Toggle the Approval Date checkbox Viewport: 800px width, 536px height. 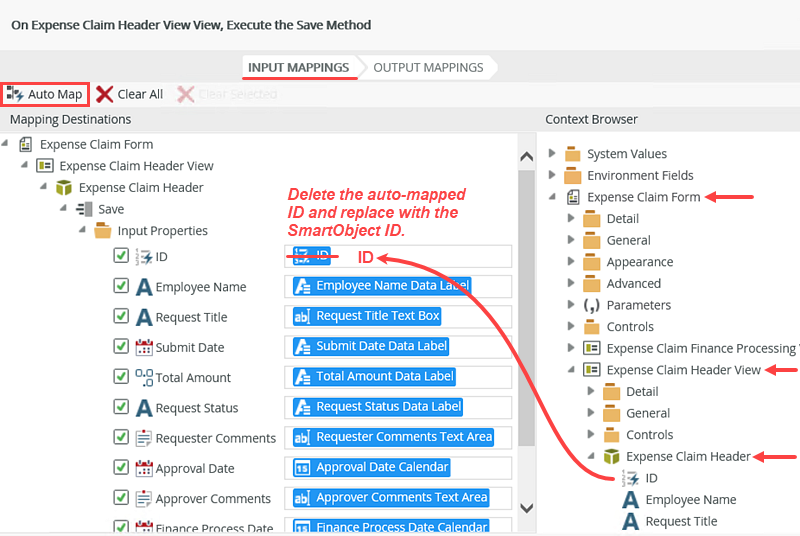[121, 467]
